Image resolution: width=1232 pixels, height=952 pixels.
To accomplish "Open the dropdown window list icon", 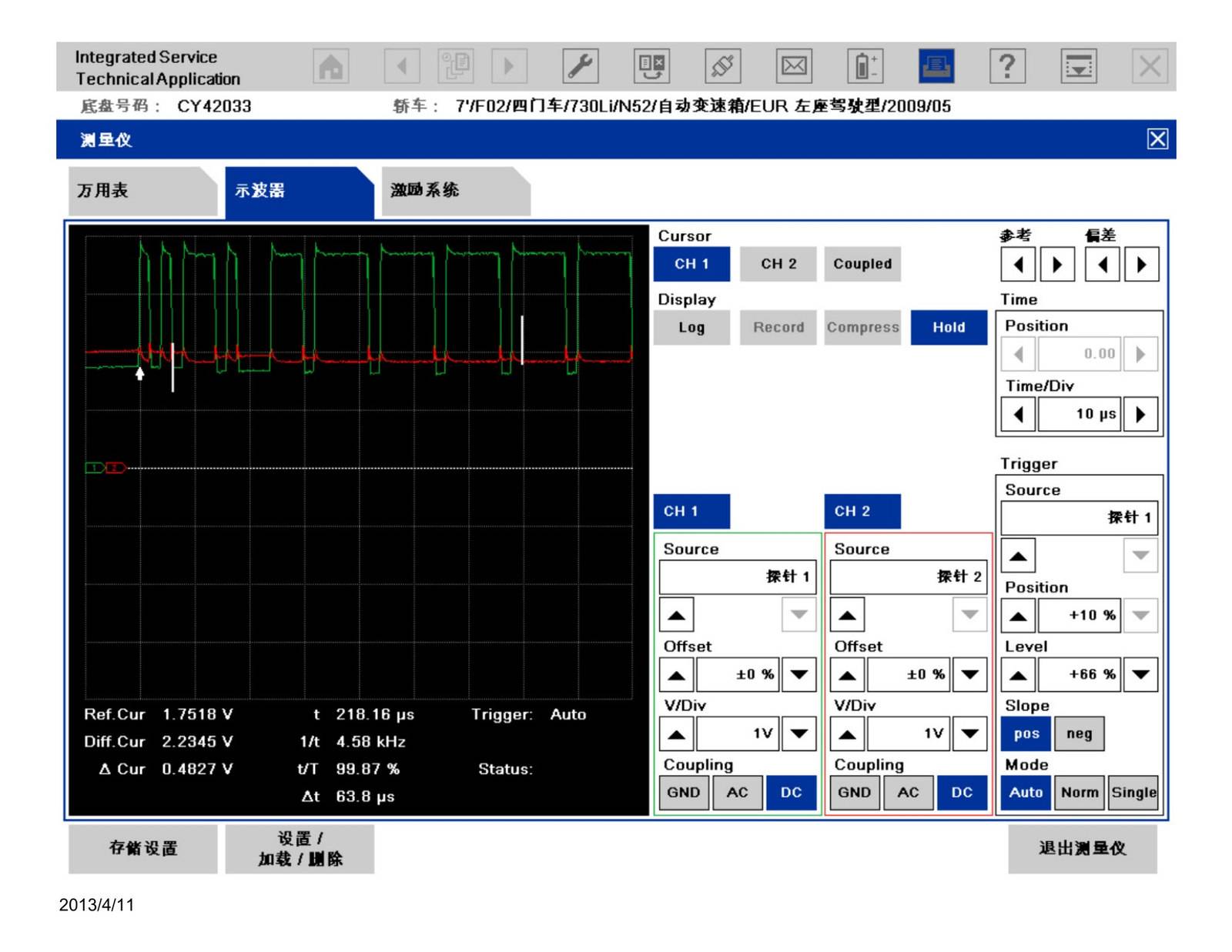I will [1079, 66].
